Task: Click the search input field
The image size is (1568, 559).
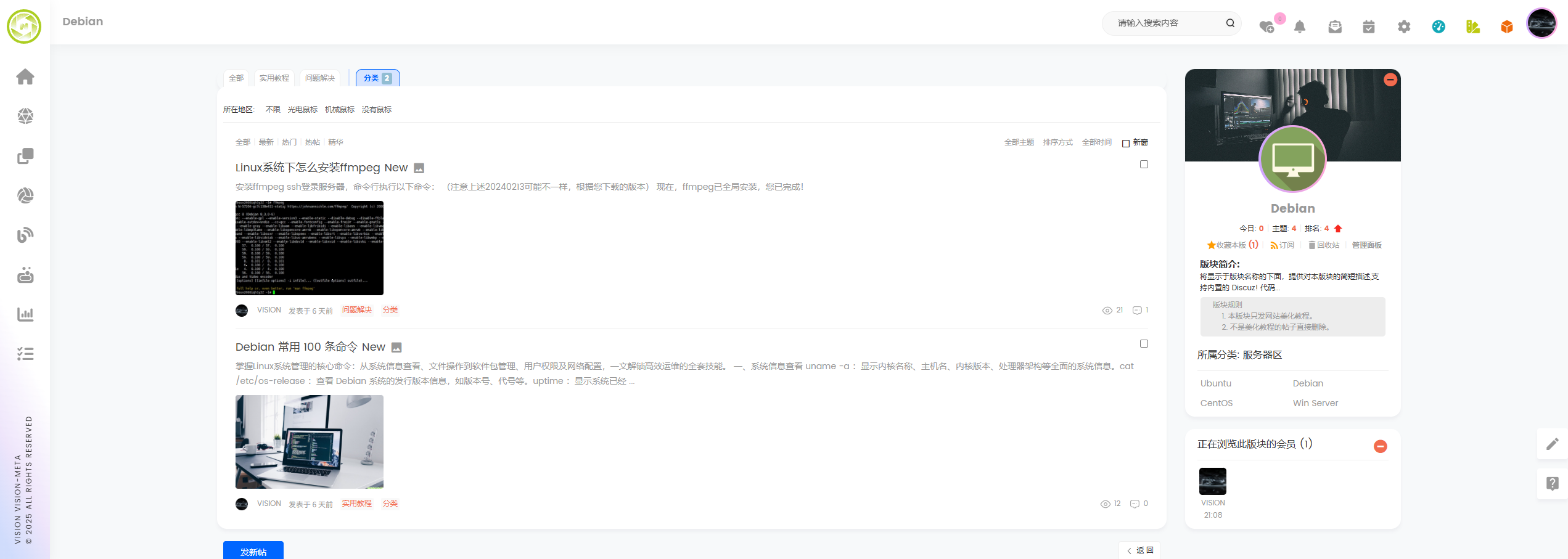Action: [1165, 23]
